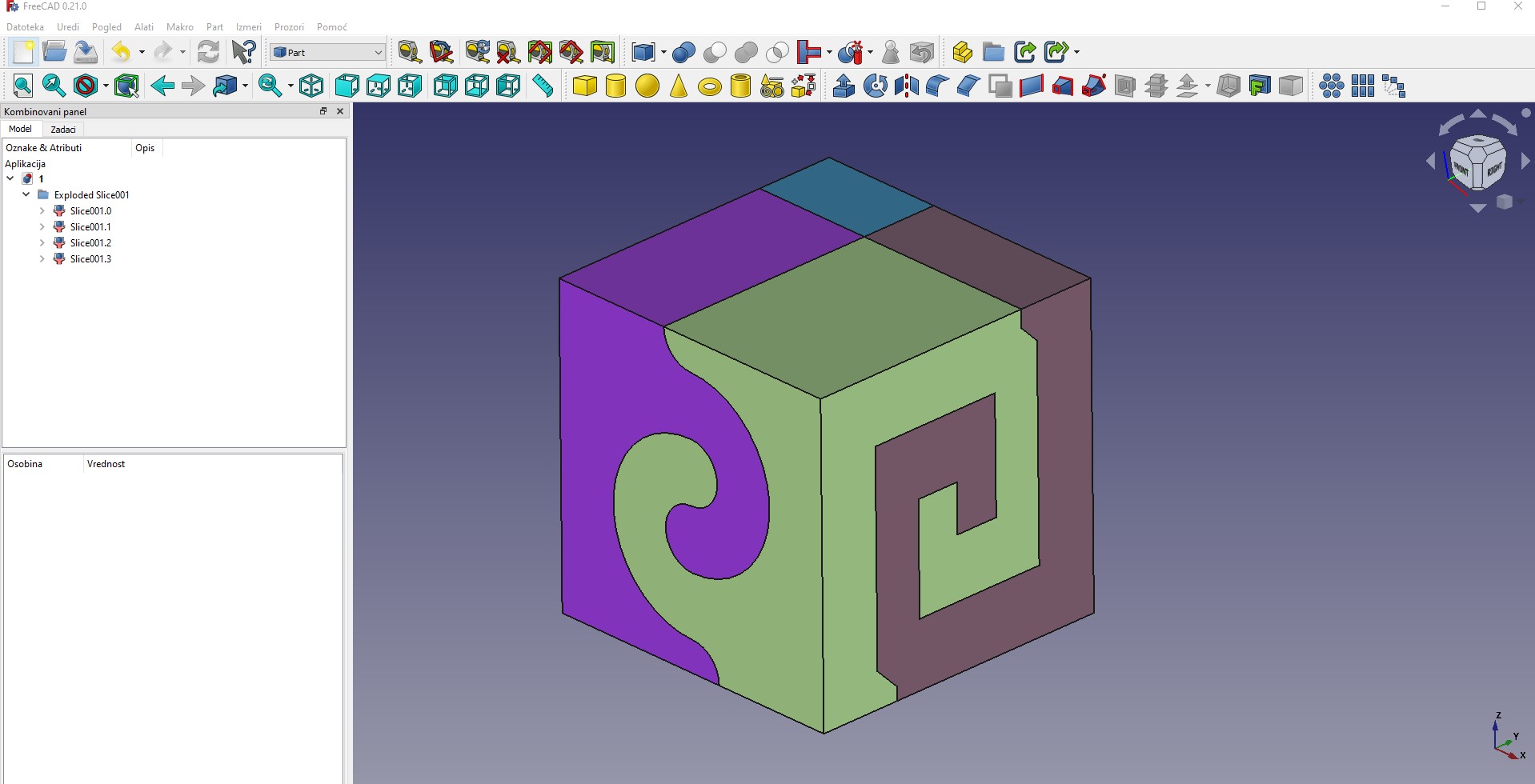Open the workbench selector dropdown showing Part
1535x784 pixels.
click(x=328, y=52)
